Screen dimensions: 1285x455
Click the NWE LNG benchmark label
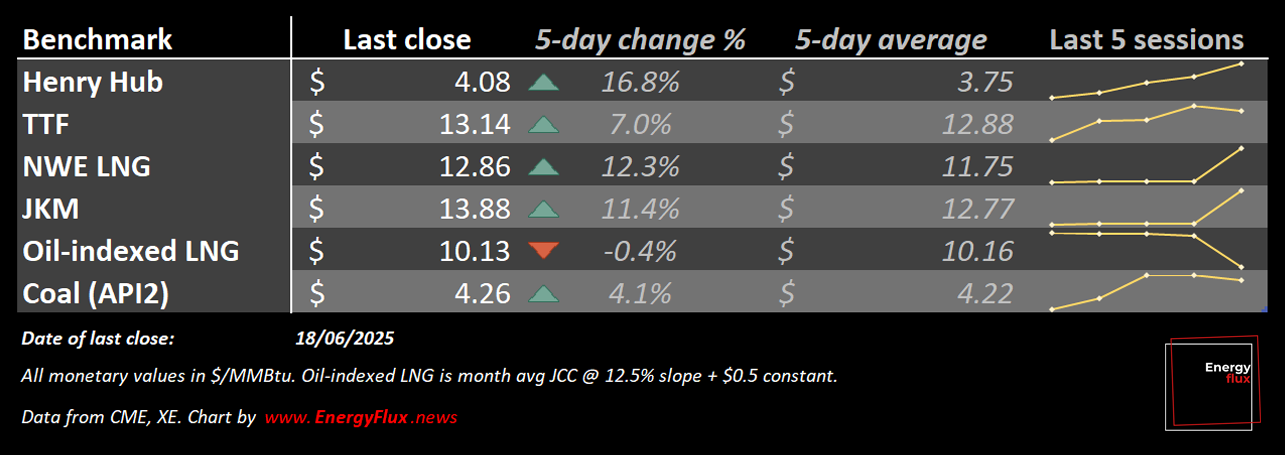pyautogui.click(x=86, y=167)
